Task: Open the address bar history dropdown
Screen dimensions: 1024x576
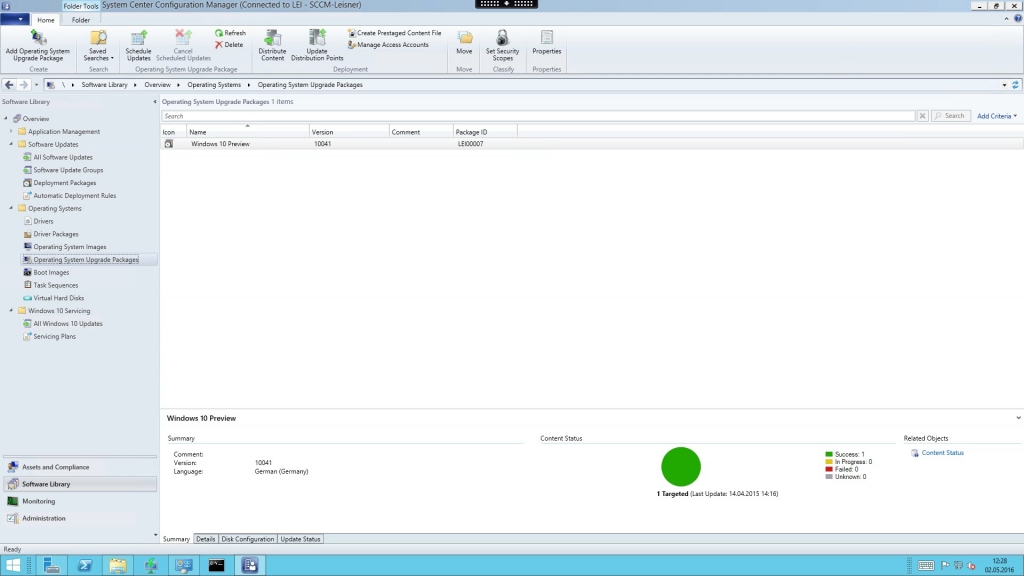Action: pyautogui.click(x=1004, y=85)
